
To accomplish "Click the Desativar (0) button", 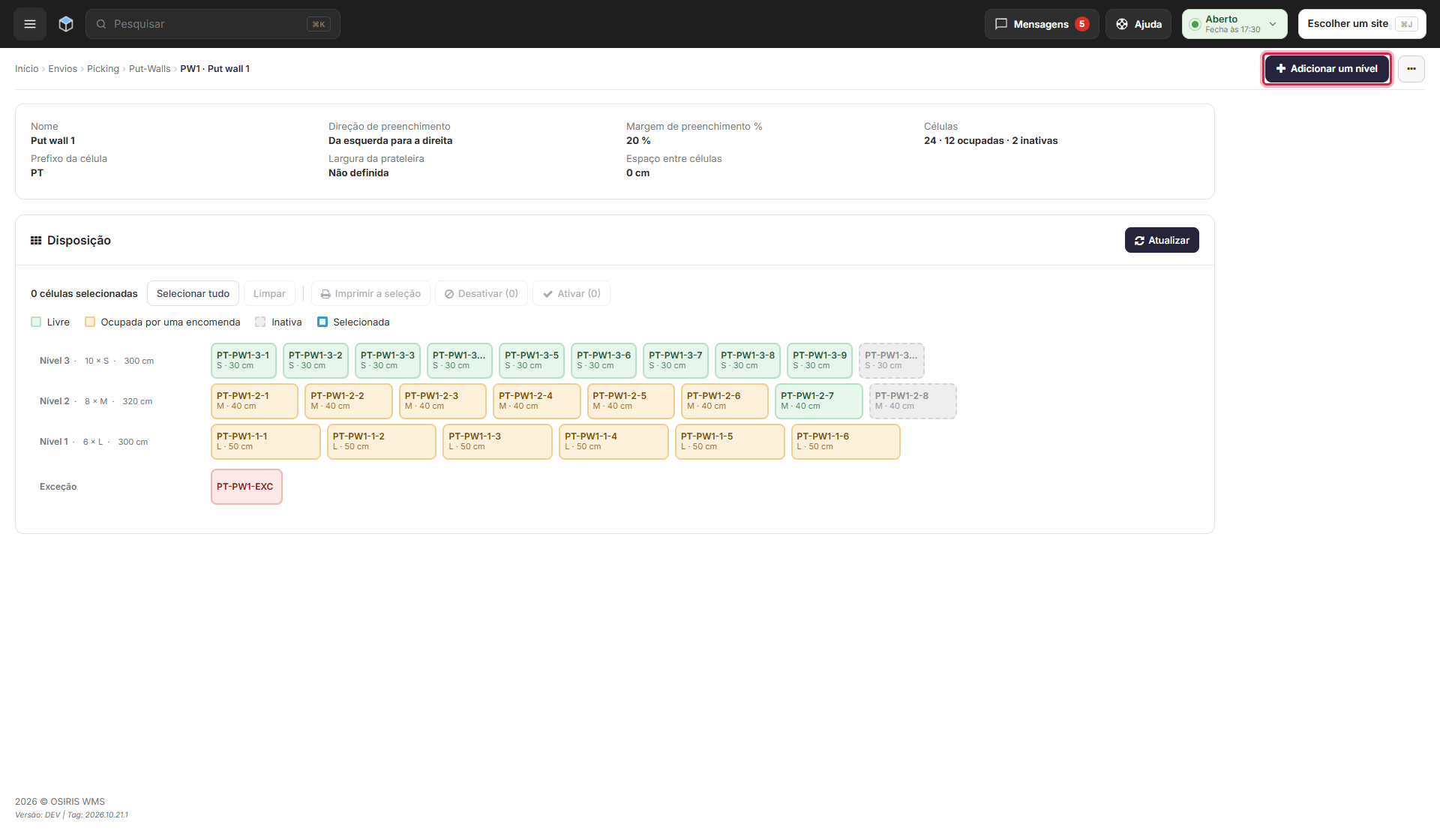I will (481, 293).
